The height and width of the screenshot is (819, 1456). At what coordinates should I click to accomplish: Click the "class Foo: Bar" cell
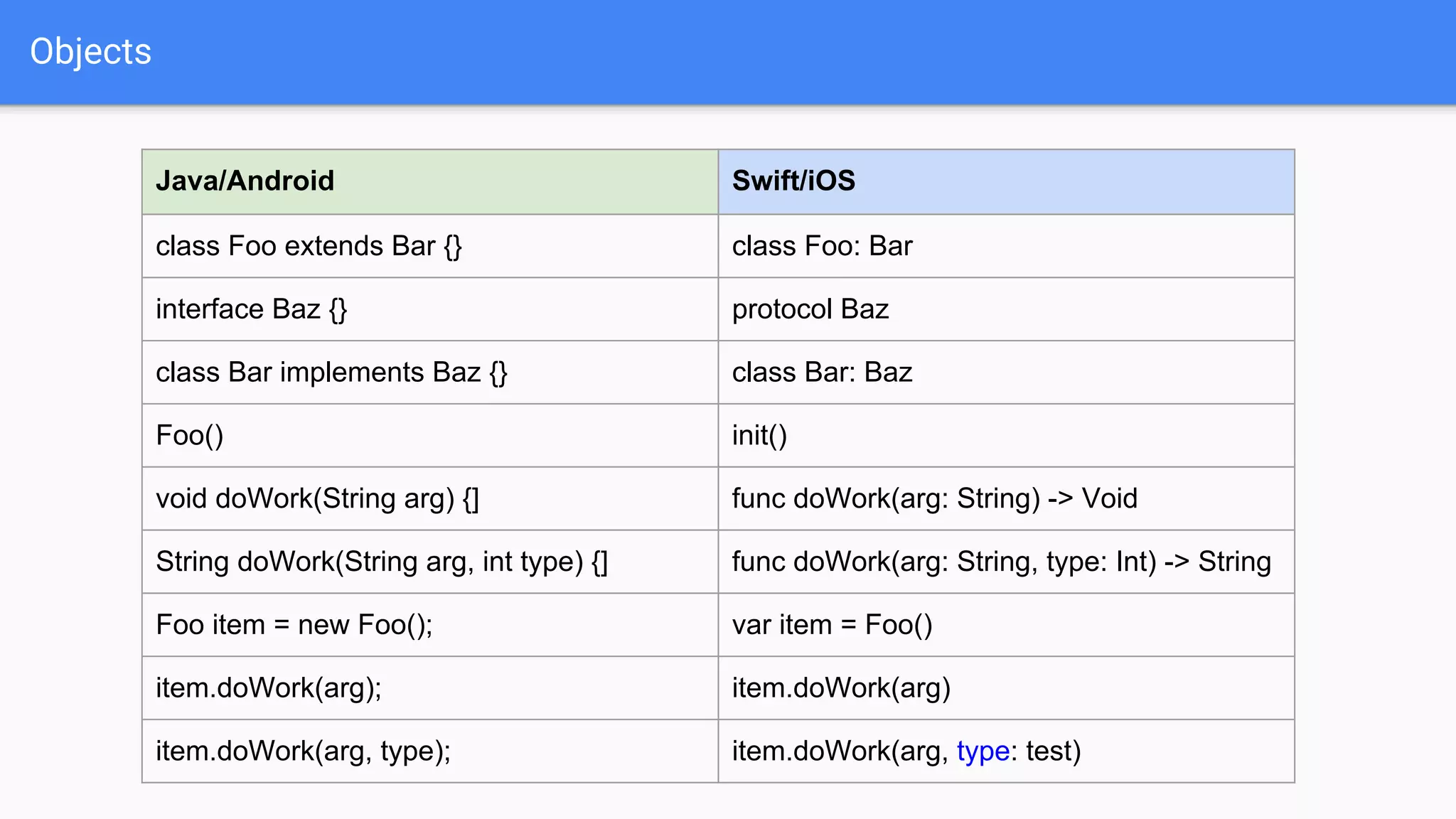click(x=822, y=246)
